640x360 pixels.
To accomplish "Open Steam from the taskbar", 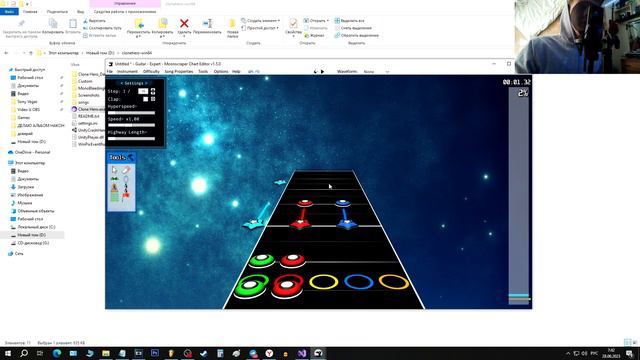I will point(204,353).
